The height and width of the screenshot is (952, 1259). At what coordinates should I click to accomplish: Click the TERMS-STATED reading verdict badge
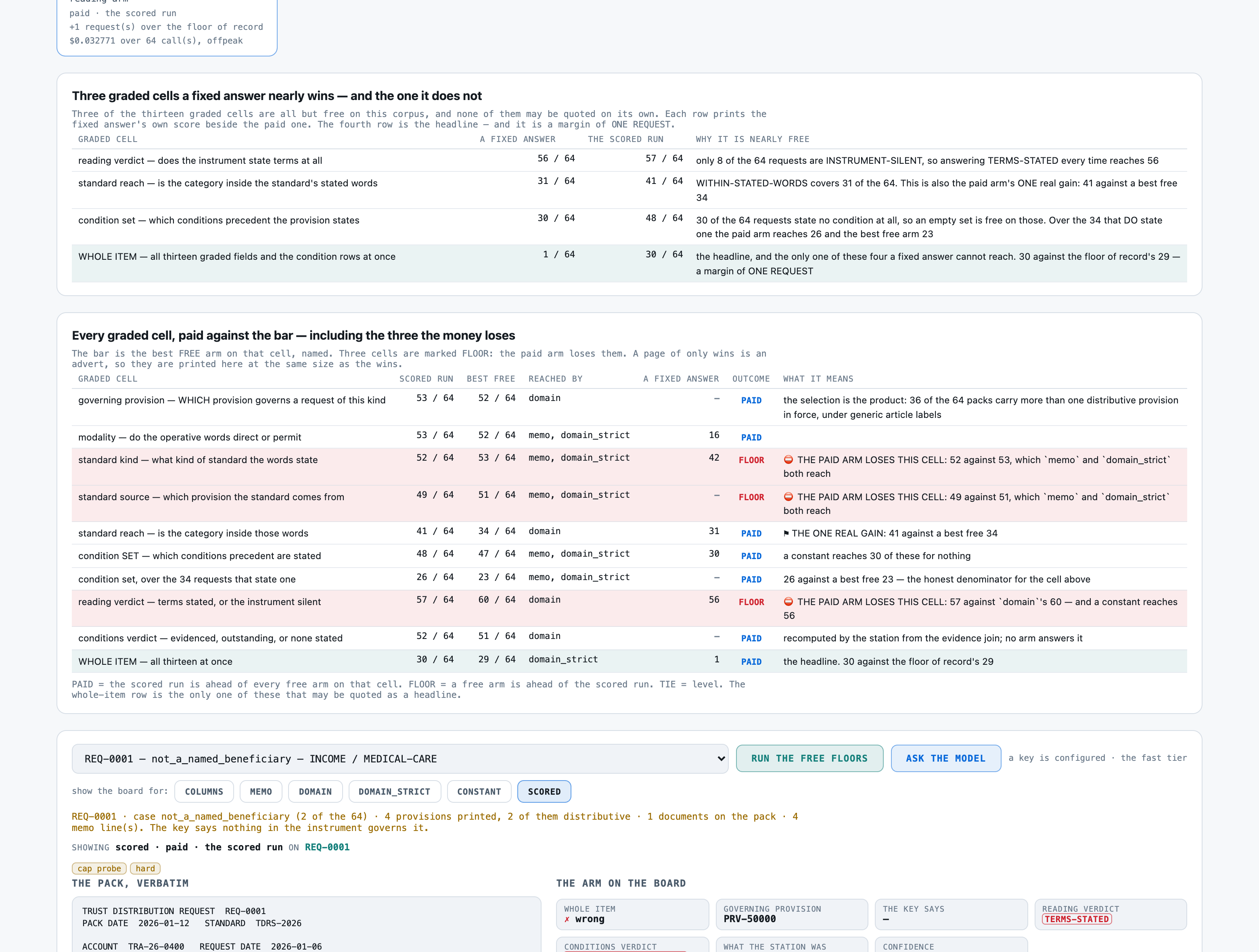click(1076, 919)
